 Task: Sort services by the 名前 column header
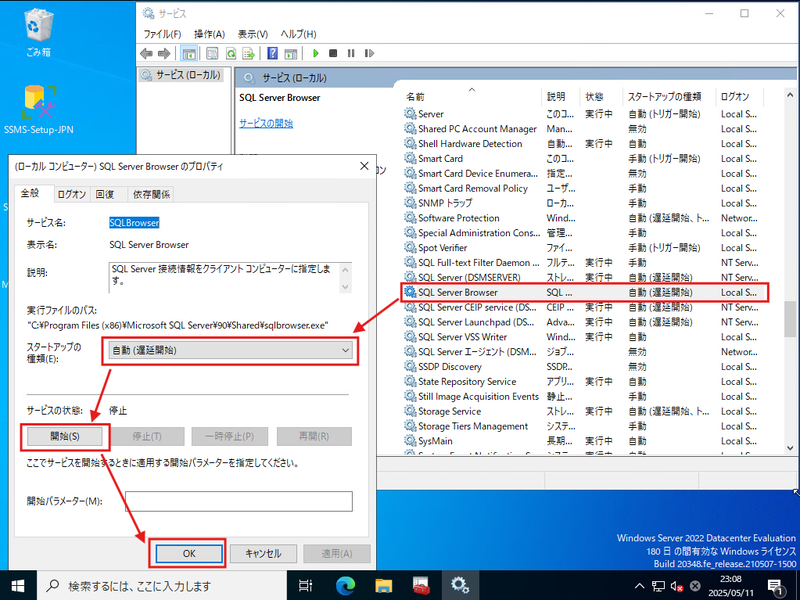472,96
